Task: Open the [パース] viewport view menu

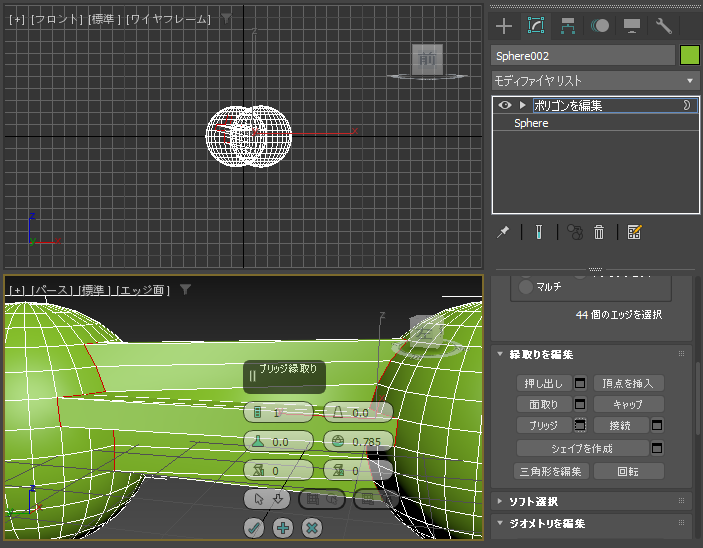Action: click(x=53, y=290)
